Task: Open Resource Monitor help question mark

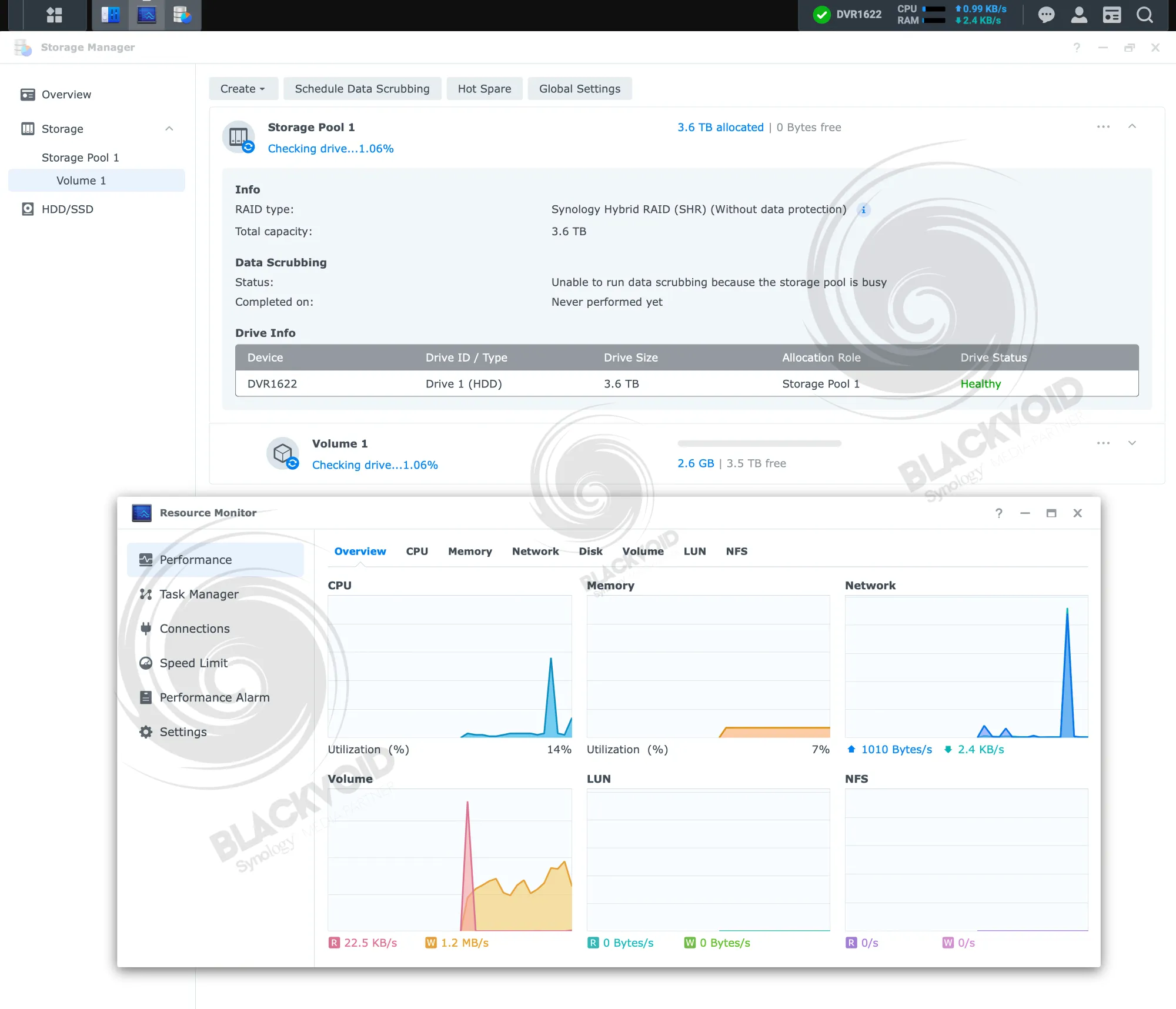Action: tap(998, 513)
